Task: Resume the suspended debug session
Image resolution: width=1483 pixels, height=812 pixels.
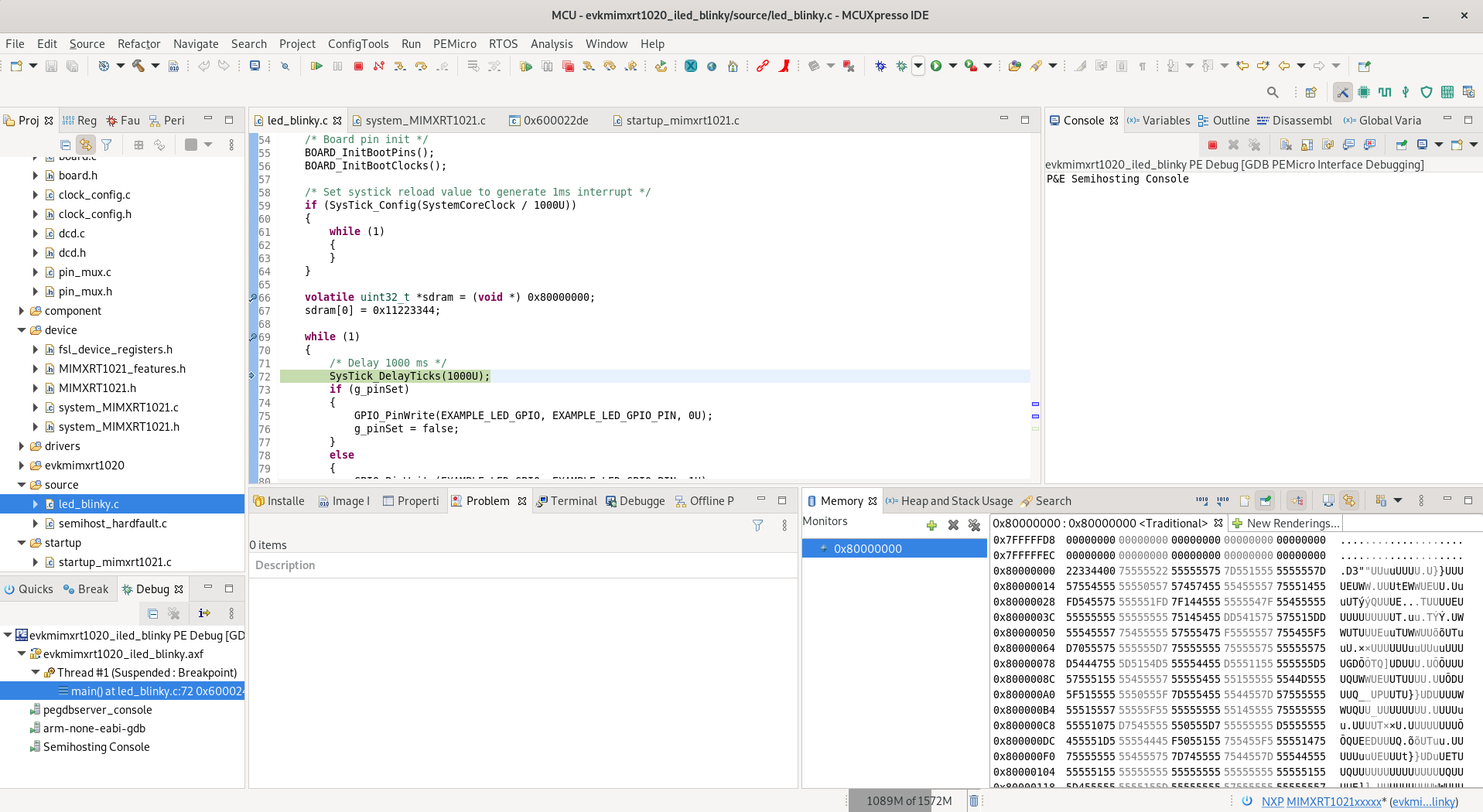Action: (316, 66)
